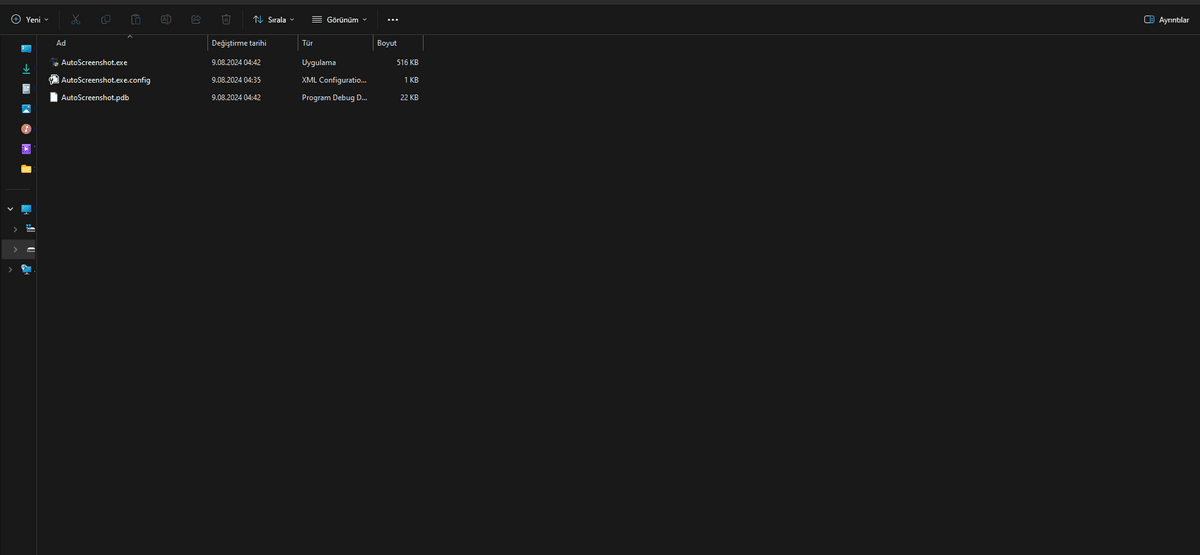Screen dimensions: 1200x555
Task: Open the Görünüm view dropdown
Action: 339,19
